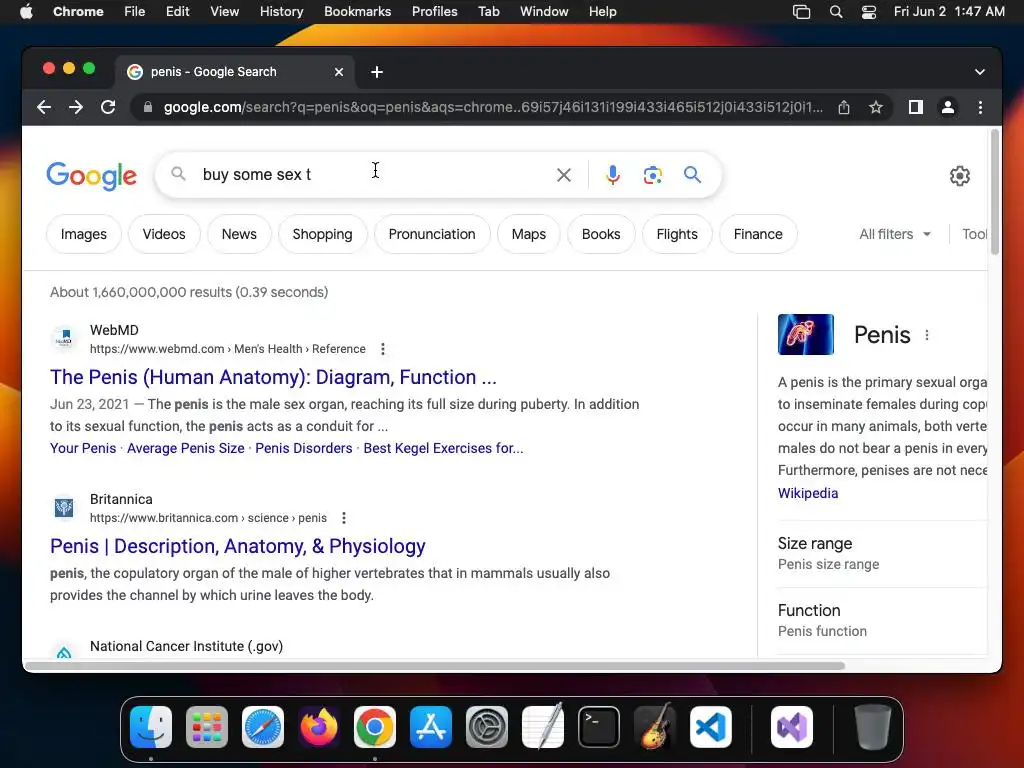This screenshot has width=1024, height=768.
Task: Expand the tab search chevron
Action: (980, 72)
